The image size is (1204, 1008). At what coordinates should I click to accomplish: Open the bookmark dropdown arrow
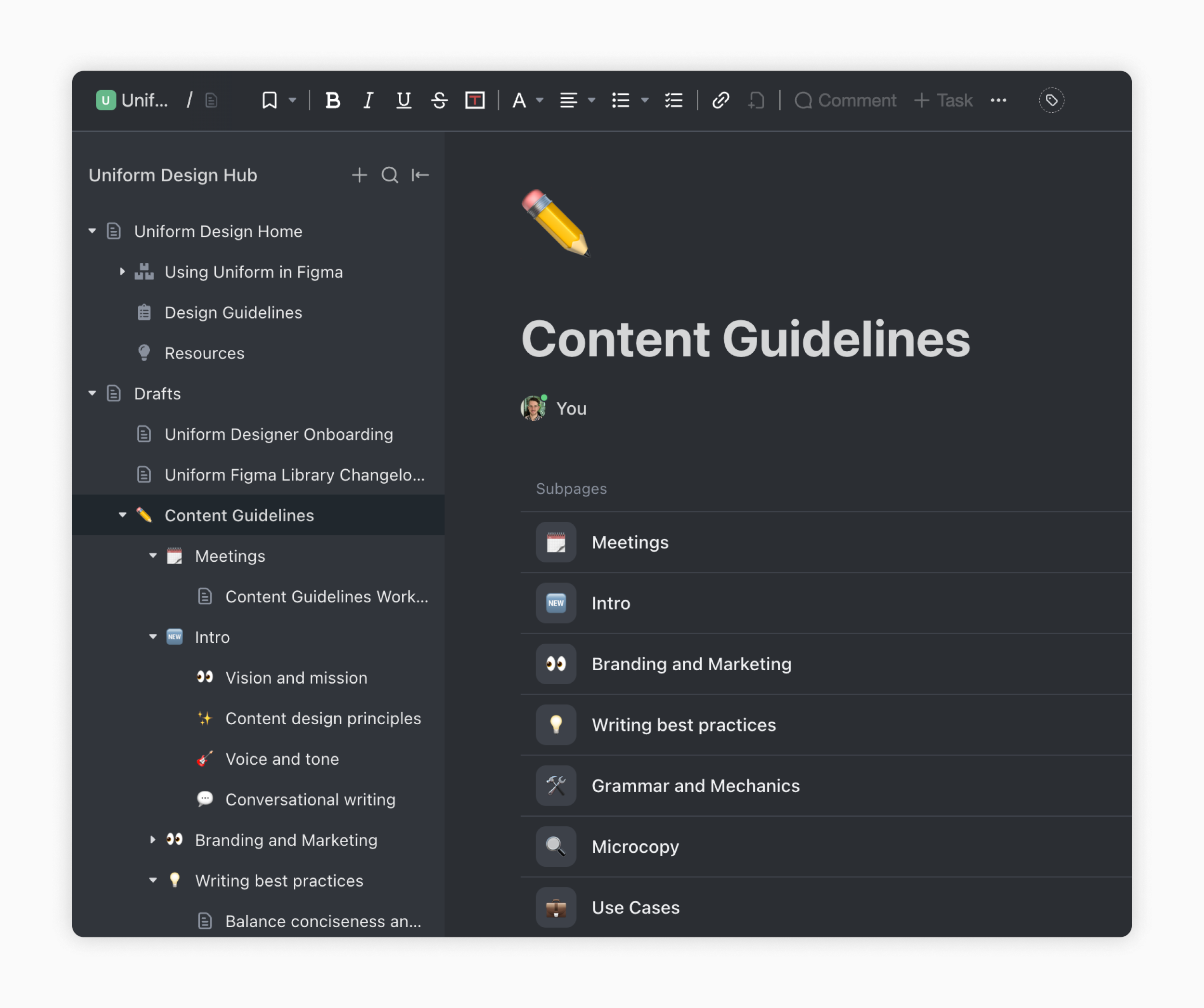pyautogui.click(x=292, y=100)
